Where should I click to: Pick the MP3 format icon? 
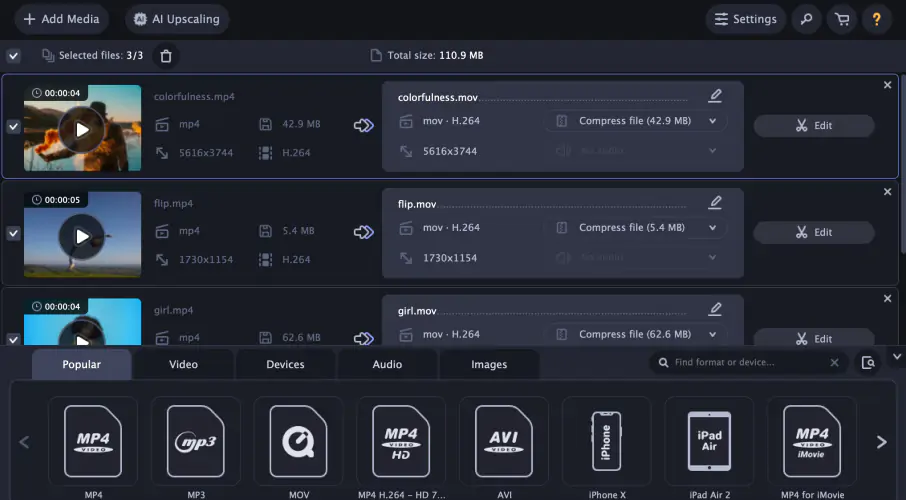click(x=195, y=441)
